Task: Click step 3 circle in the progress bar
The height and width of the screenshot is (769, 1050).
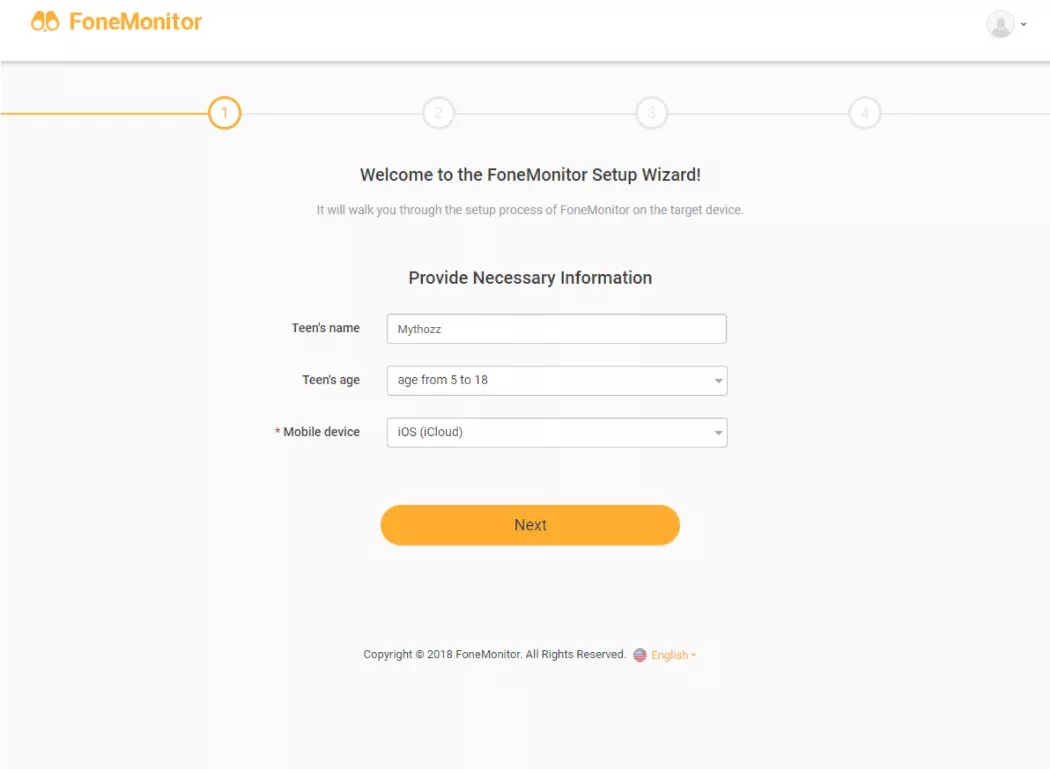Action: click(651, 113)
